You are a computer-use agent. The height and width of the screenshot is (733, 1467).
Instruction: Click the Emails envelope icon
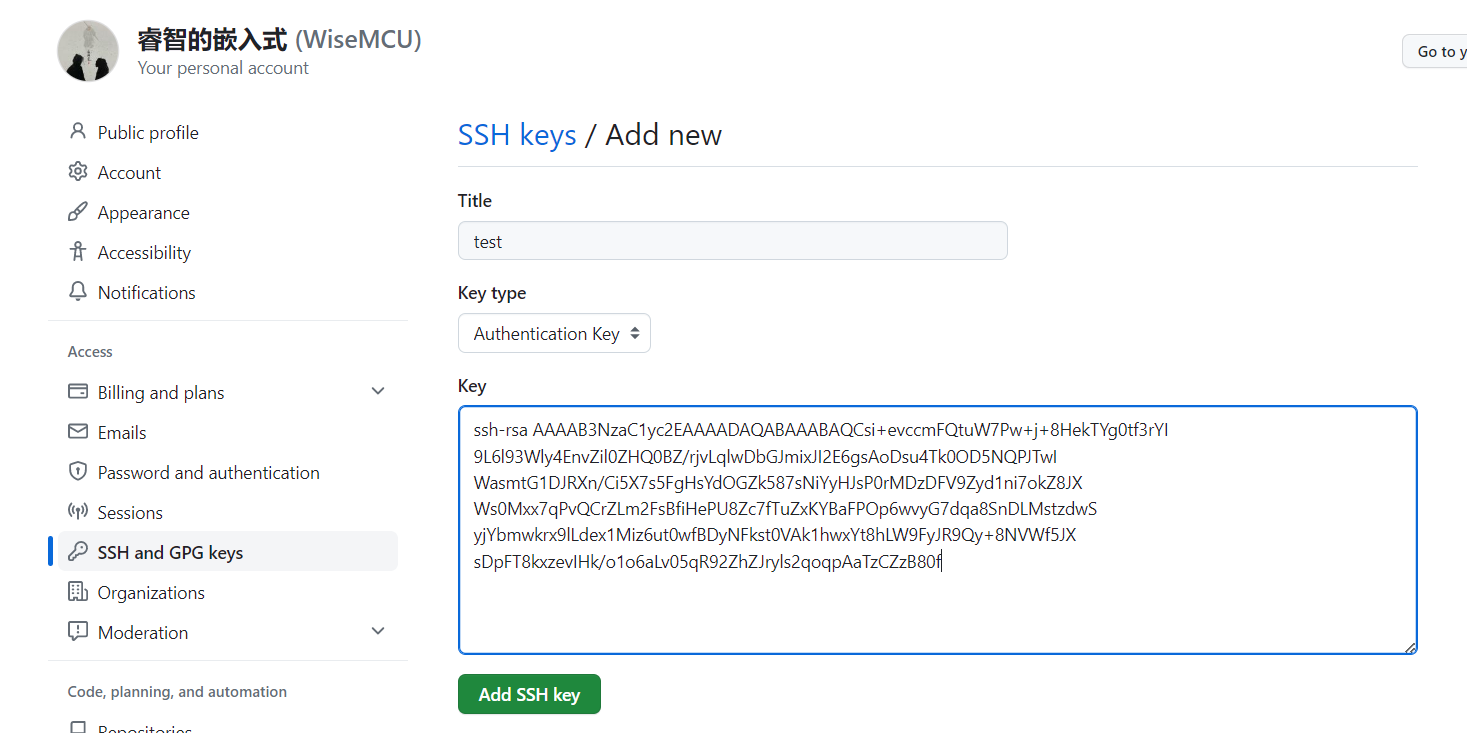(77, 432)
